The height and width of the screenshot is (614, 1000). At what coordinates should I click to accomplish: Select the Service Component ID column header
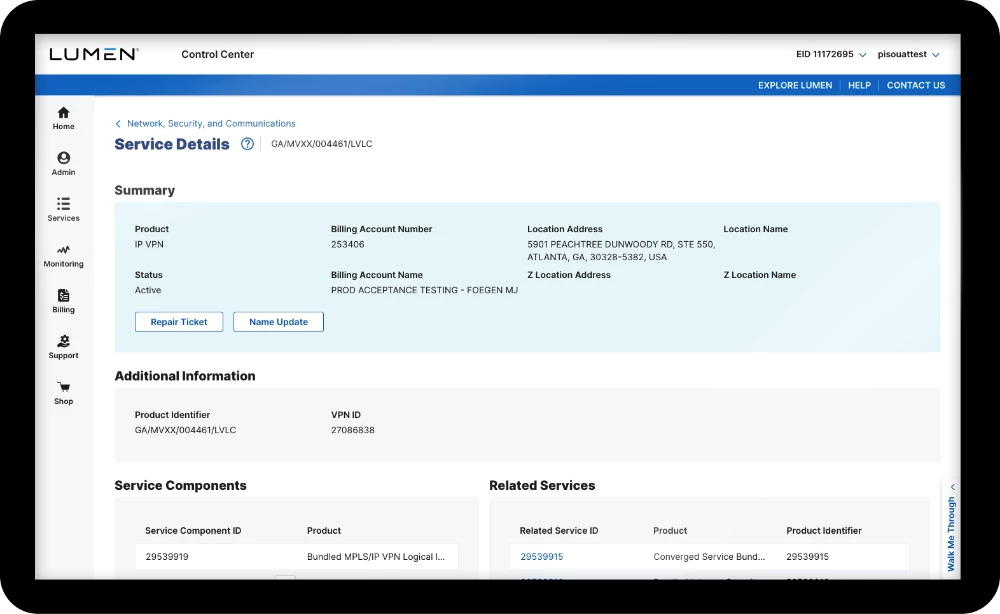pyautogui.click(x=193, y=530)
